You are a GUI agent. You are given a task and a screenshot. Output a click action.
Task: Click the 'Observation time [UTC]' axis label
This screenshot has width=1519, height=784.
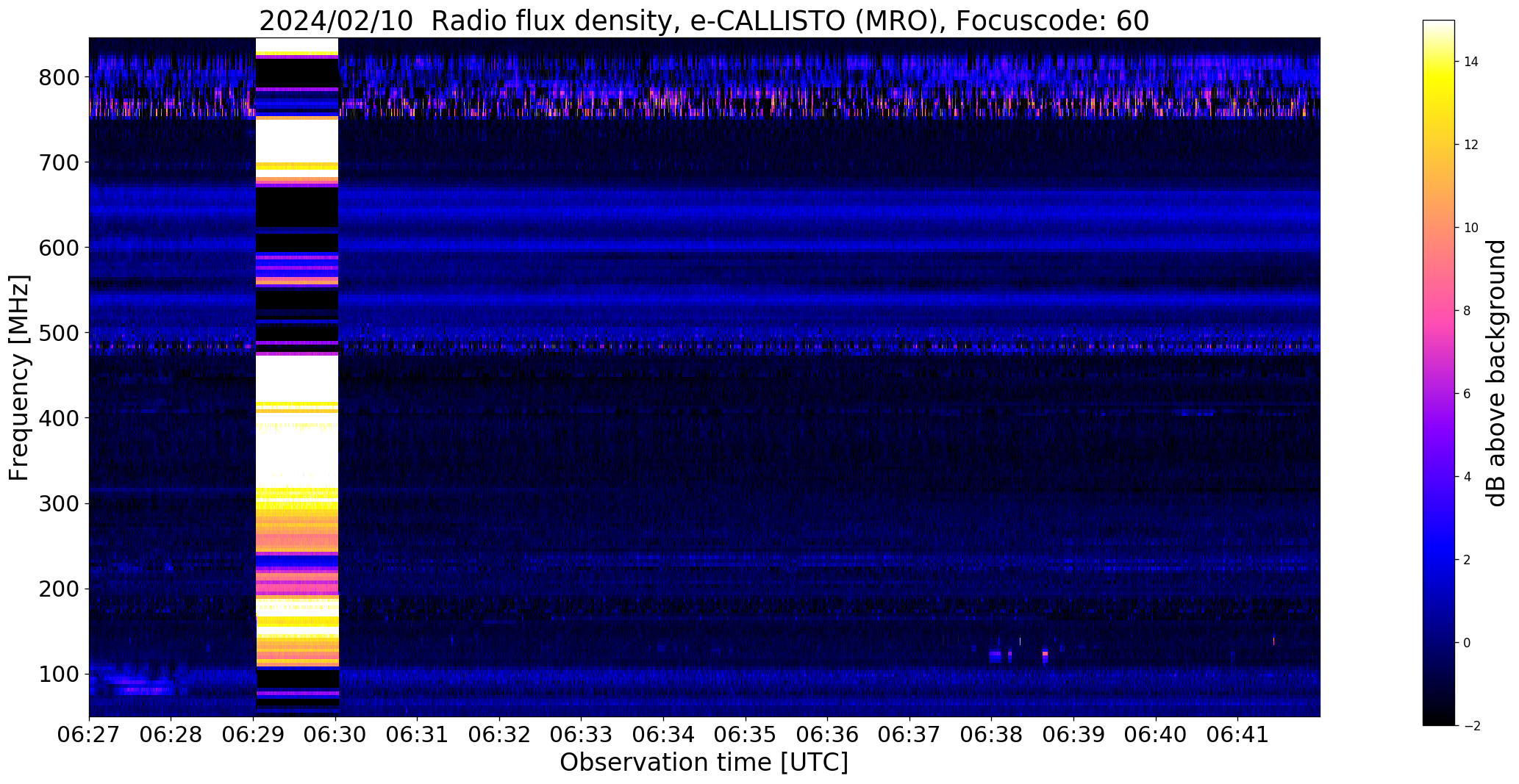704,763
